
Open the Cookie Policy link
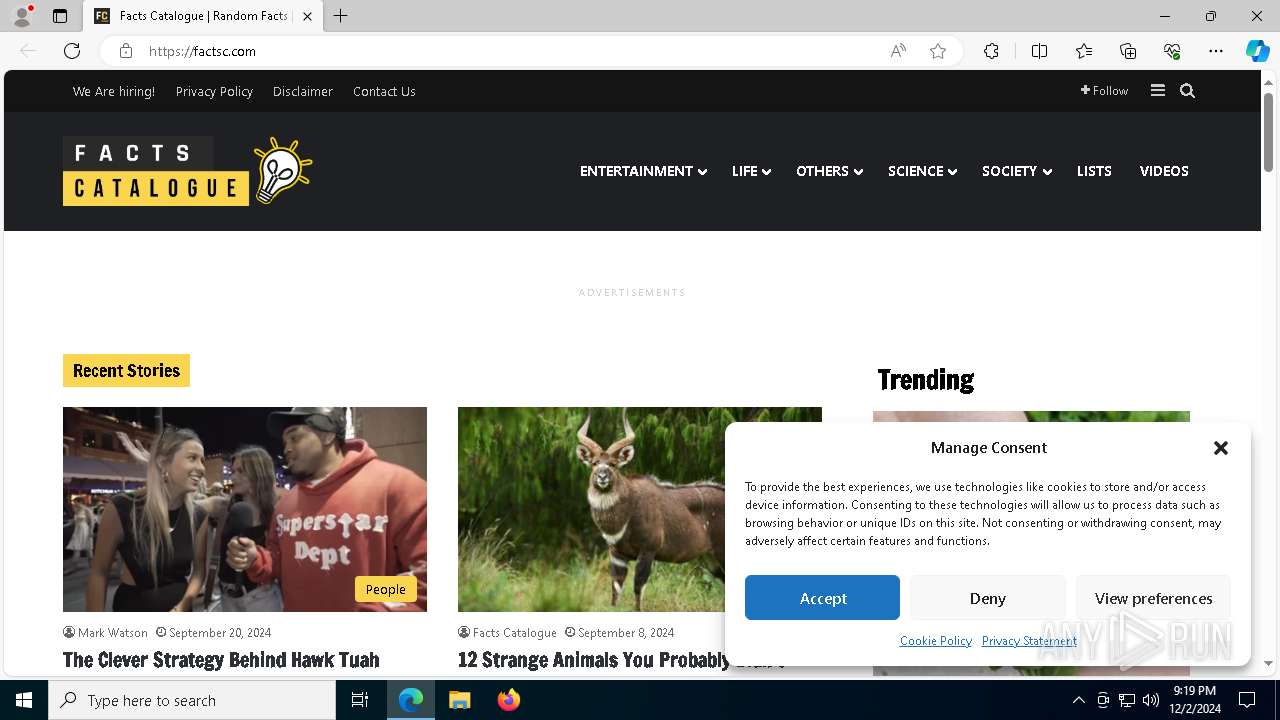point(935,641)
